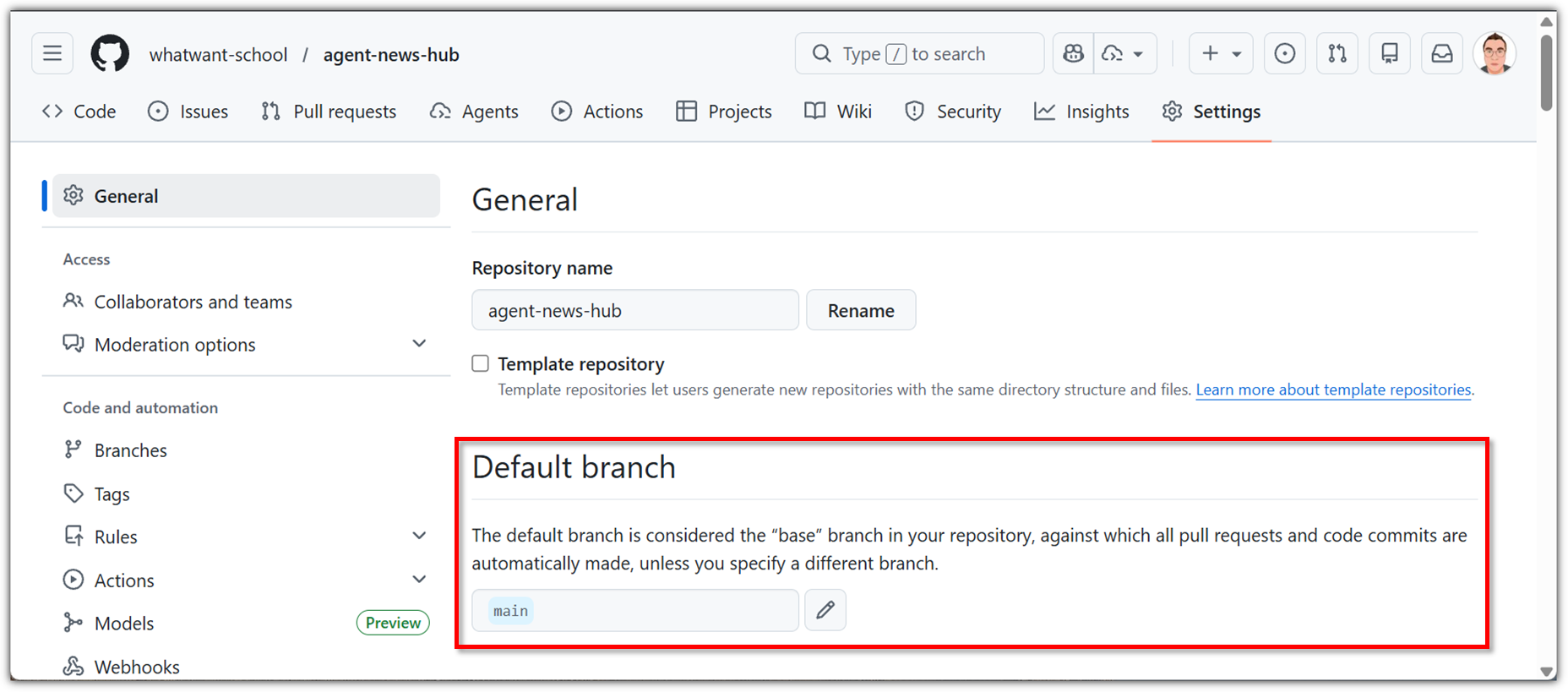Click the main default branch label
Viewport: 1568px width, 692px height.
510,611
